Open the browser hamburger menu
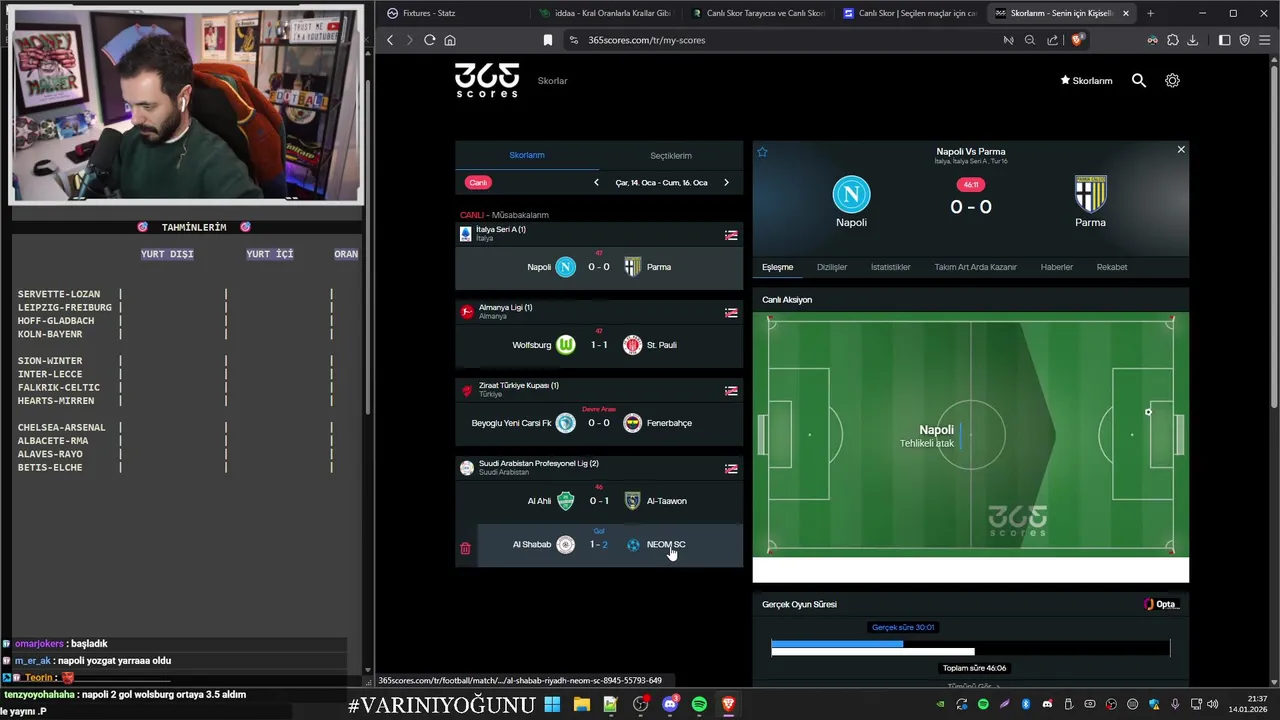This screenshot has height=720, width=1280. pos(1265,40)
